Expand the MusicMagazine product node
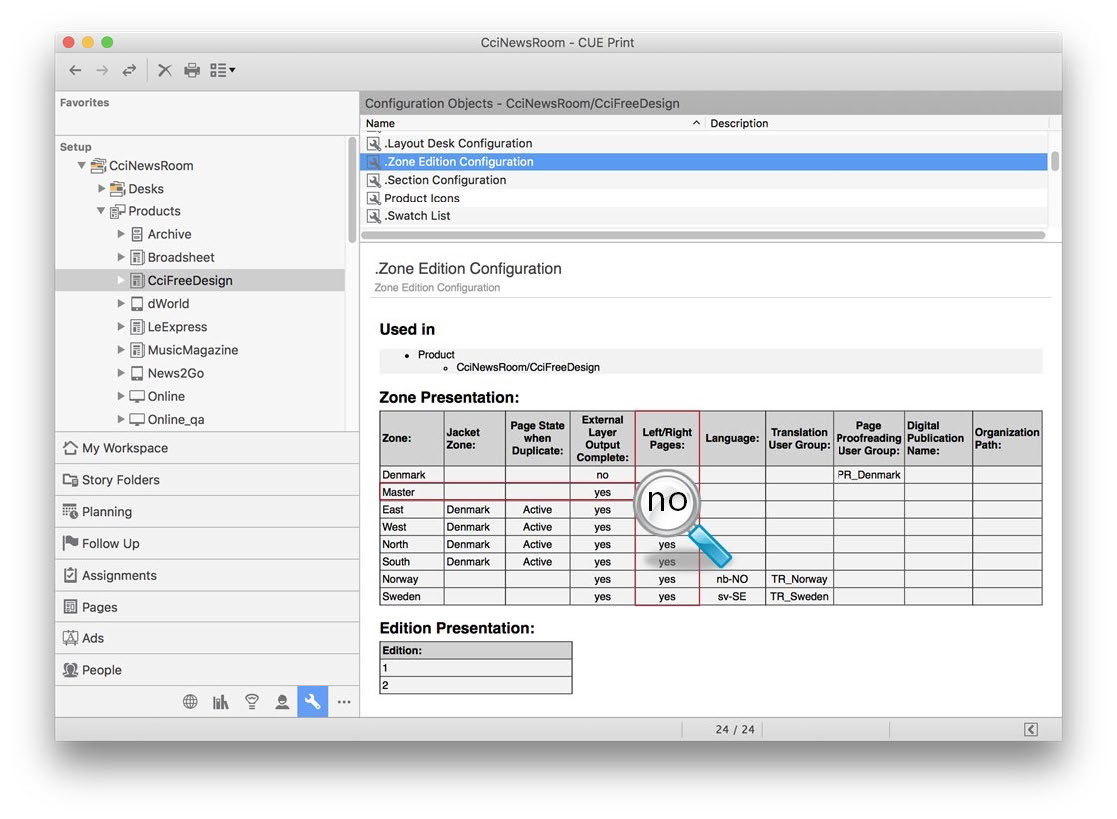Screen dimensions: 1117x819 coord(121,350)
